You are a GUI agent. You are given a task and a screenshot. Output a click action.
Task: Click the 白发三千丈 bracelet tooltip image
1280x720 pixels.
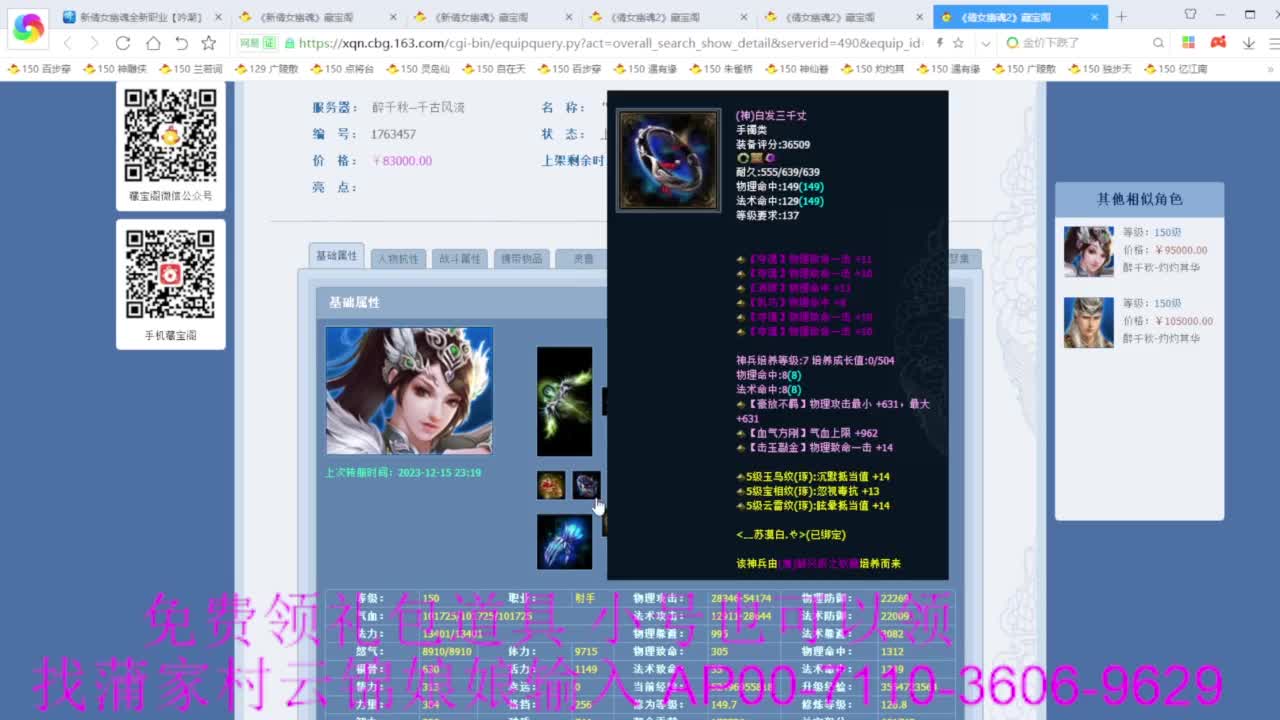[668, 160]
